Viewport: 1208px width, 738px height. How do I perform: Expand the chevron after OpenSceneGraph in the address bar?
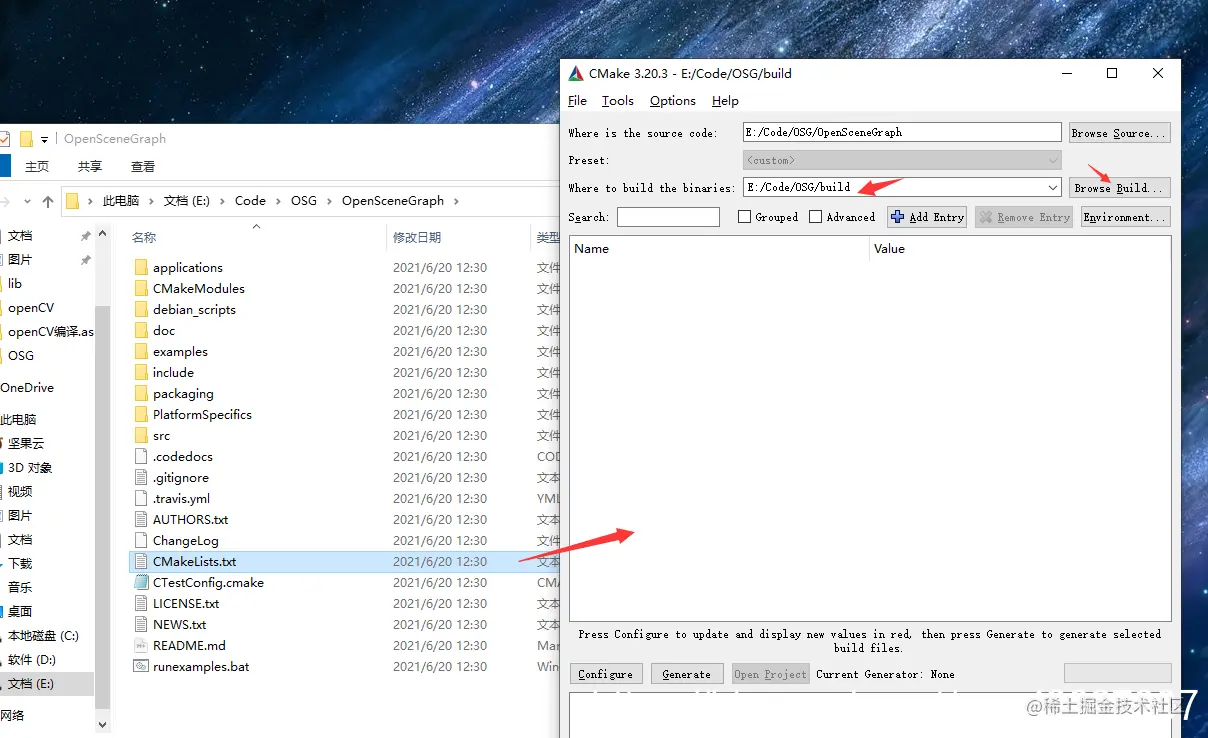(x=456, y=201)
